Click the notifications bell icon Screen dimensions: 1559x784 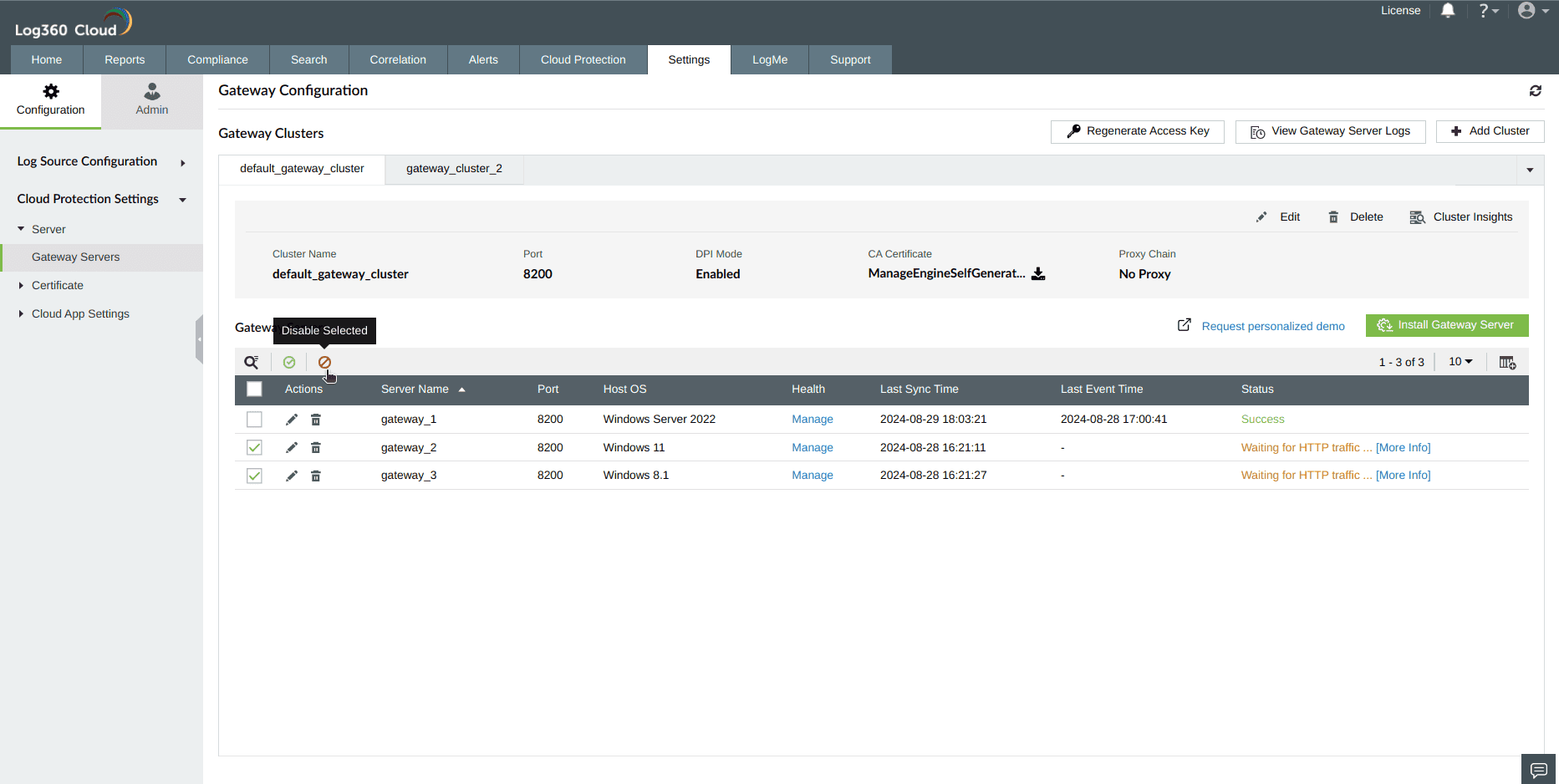coord(1449,11)
